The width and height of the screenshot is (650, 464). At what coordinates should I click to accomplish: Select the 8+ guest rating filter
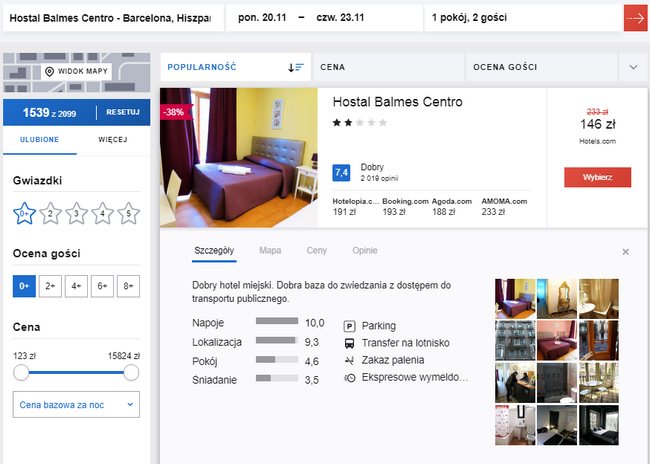pos(128,286)
